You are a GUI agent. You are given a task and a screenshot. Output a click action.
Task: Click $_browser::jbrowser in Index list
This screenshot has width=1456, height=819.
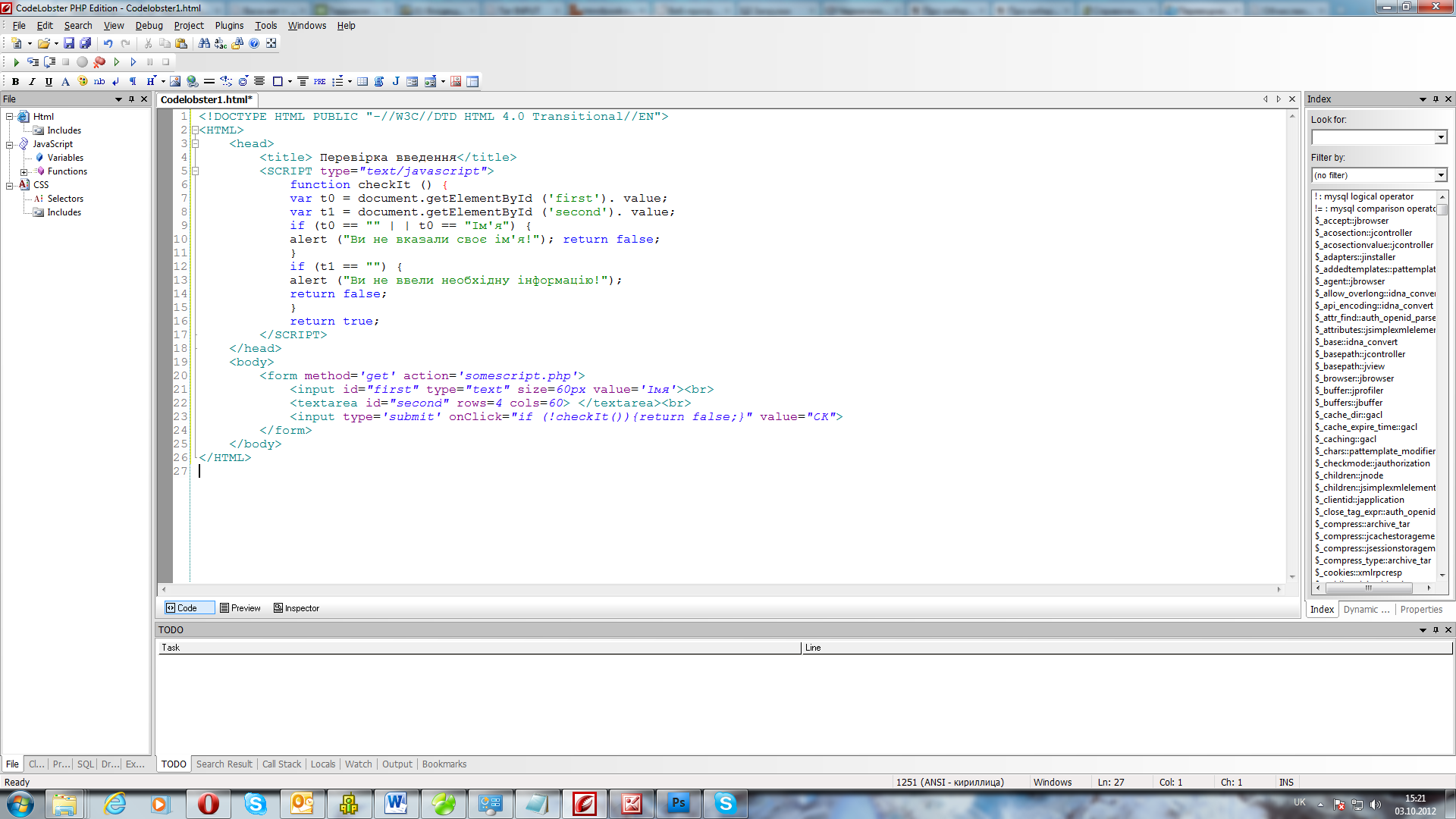1354,378
